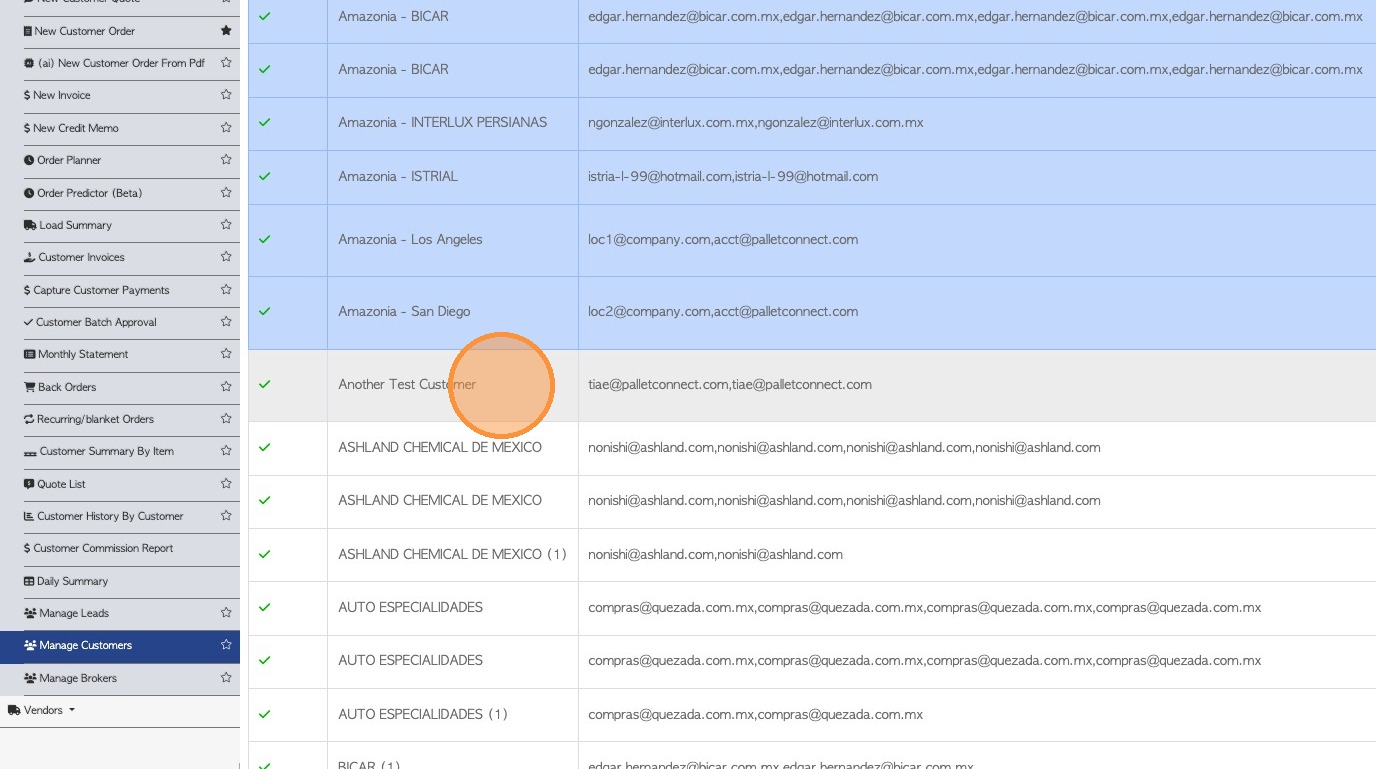Toggle the star next to Manage Brokers

tap(226, 678)
